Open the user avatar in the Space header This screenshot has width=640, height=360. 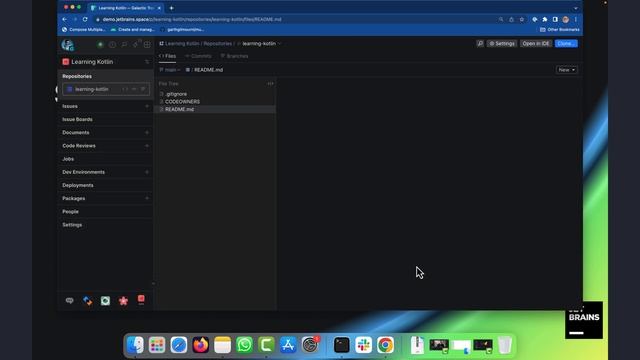tap(67, 44)
